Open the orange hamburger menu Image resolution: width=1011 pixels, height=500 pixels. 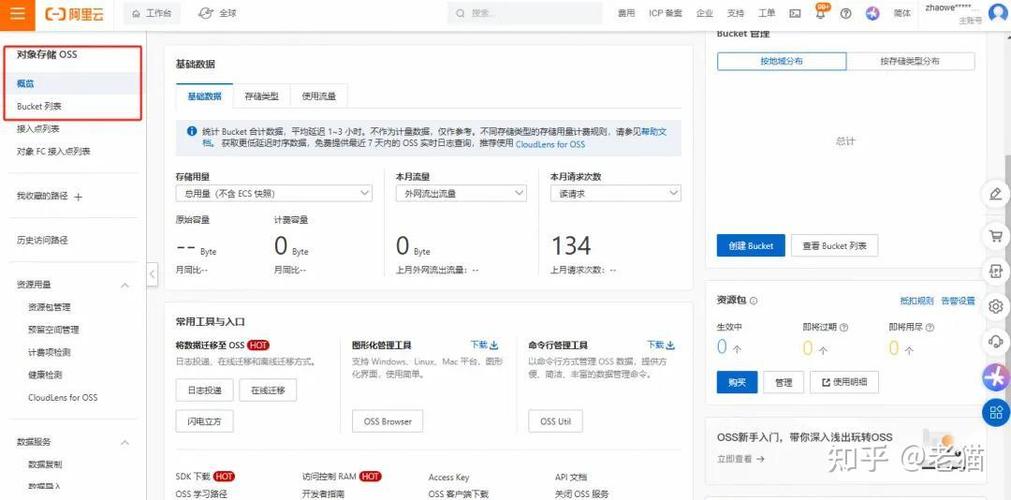pos(17,14)
